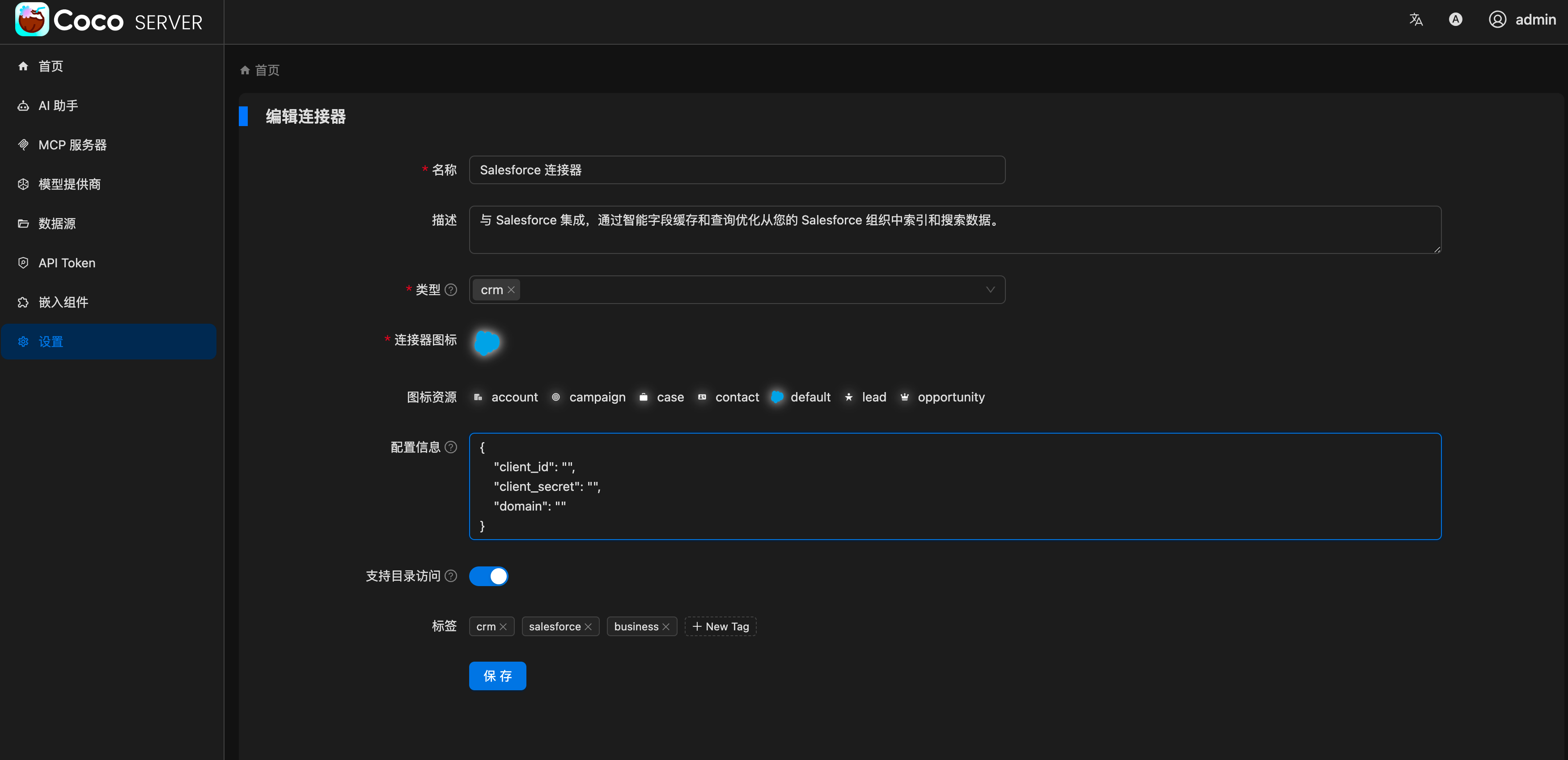Click into the 名称 input field

pyautogui.click(x=737, y=170)
